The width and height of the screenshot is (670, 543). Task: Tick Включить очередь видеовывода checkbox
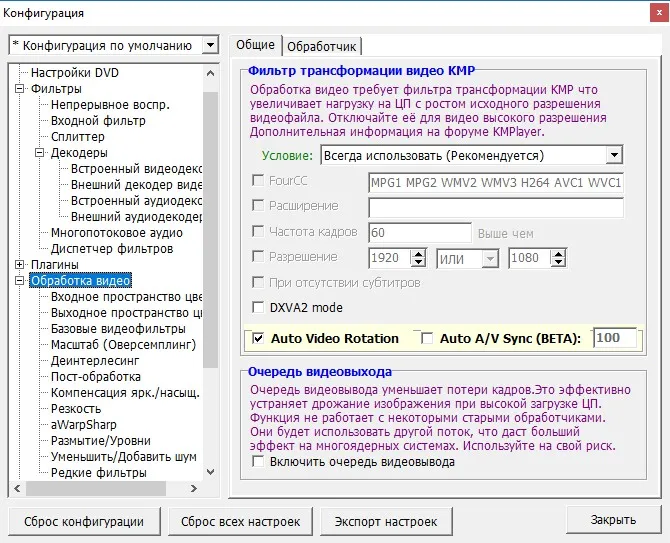[258, 461]
